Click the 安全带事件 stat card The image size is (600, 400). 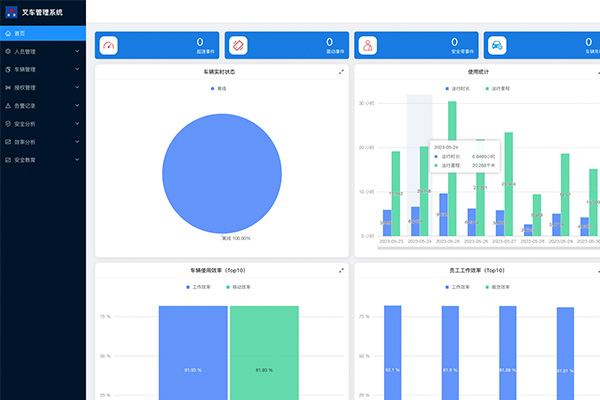point(416,45)
